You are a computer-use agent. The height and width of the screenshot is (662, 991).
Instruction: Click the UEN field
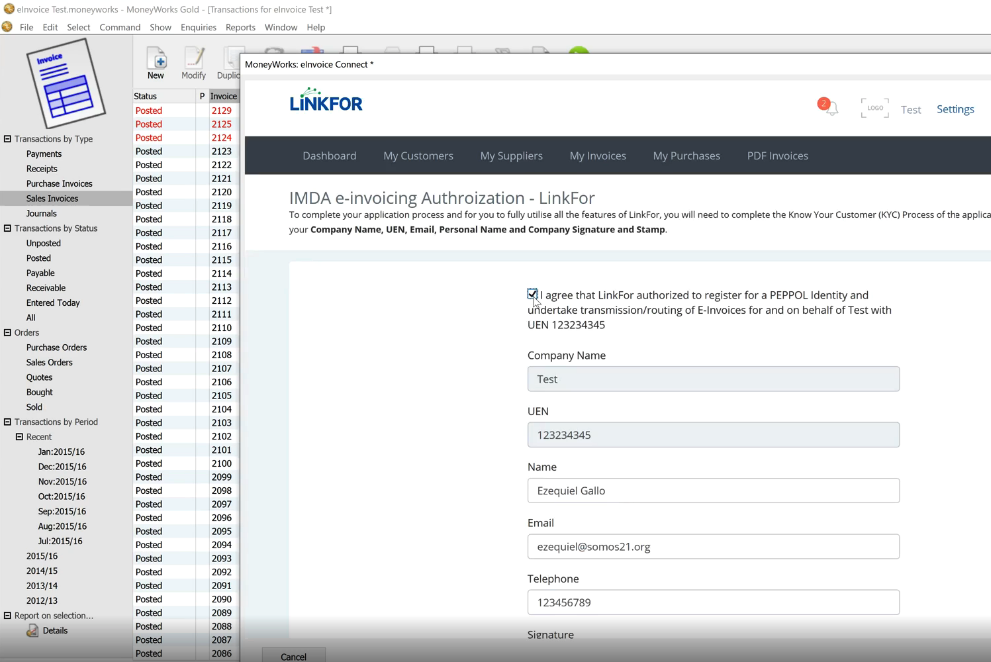(713, 435)
